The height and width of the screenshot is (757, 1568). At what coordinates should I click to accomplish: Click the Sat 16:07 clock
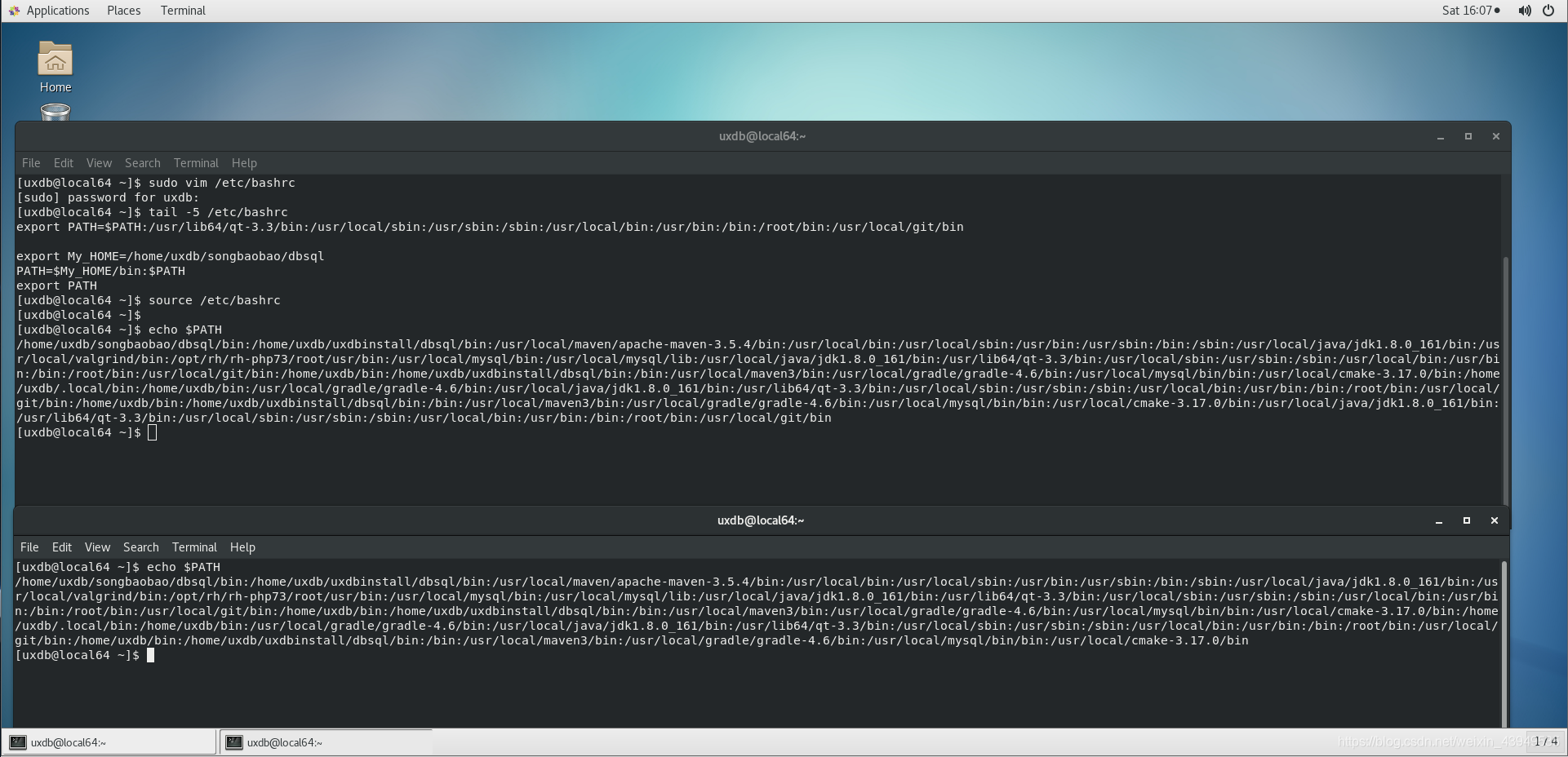tap(1470, 11)
